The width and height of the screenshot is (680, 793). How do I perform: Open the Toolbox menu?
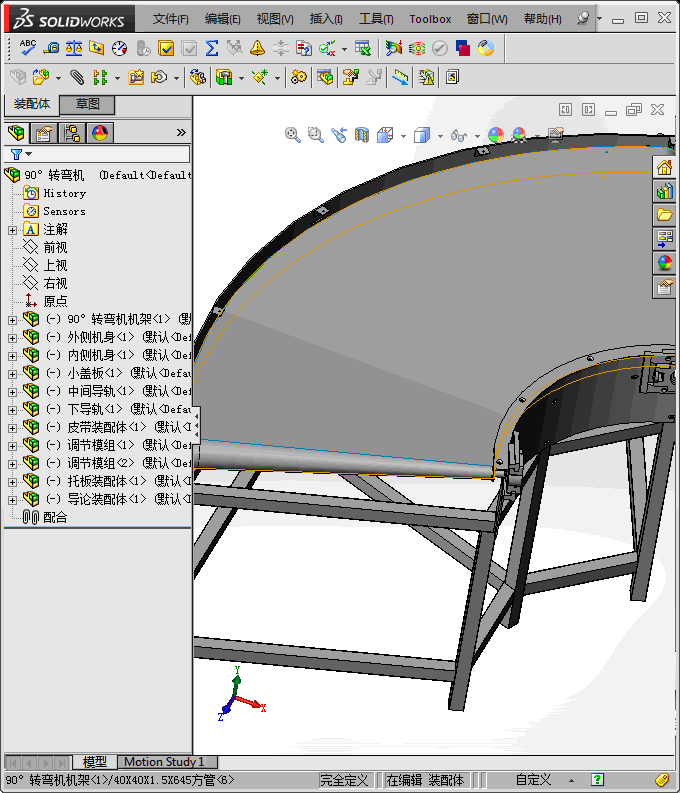pyautogui.click(x=430, y=19)
